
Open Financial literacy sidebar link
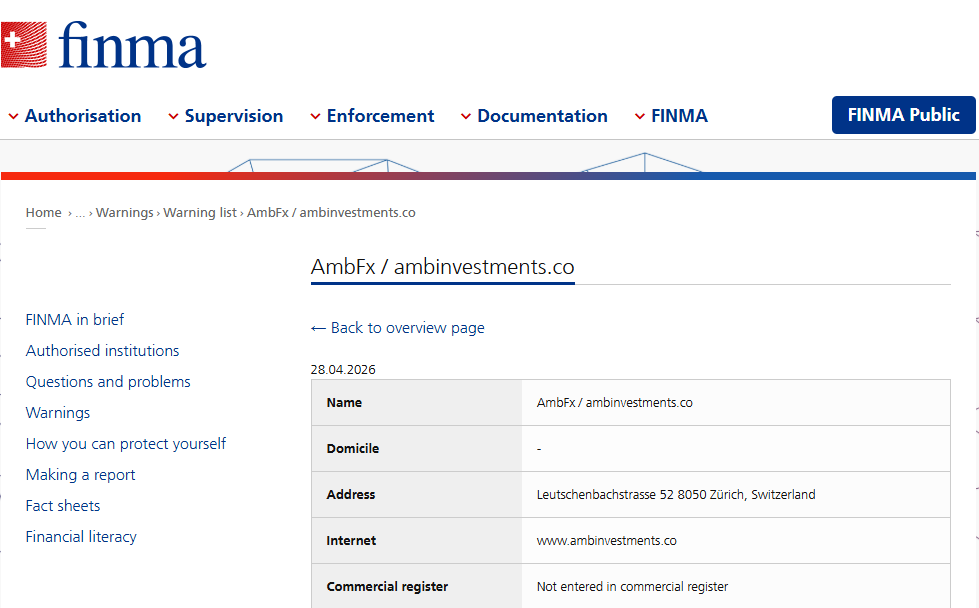[x=81, y=537]
